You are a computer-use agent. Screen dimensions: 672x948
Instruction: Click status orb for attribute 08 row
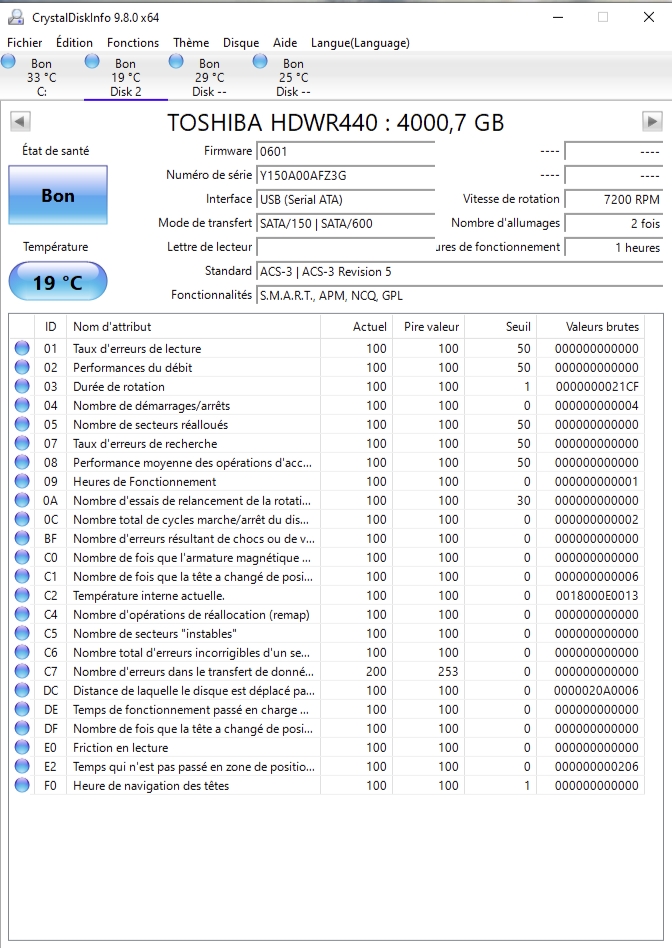(x=22, y=463)
